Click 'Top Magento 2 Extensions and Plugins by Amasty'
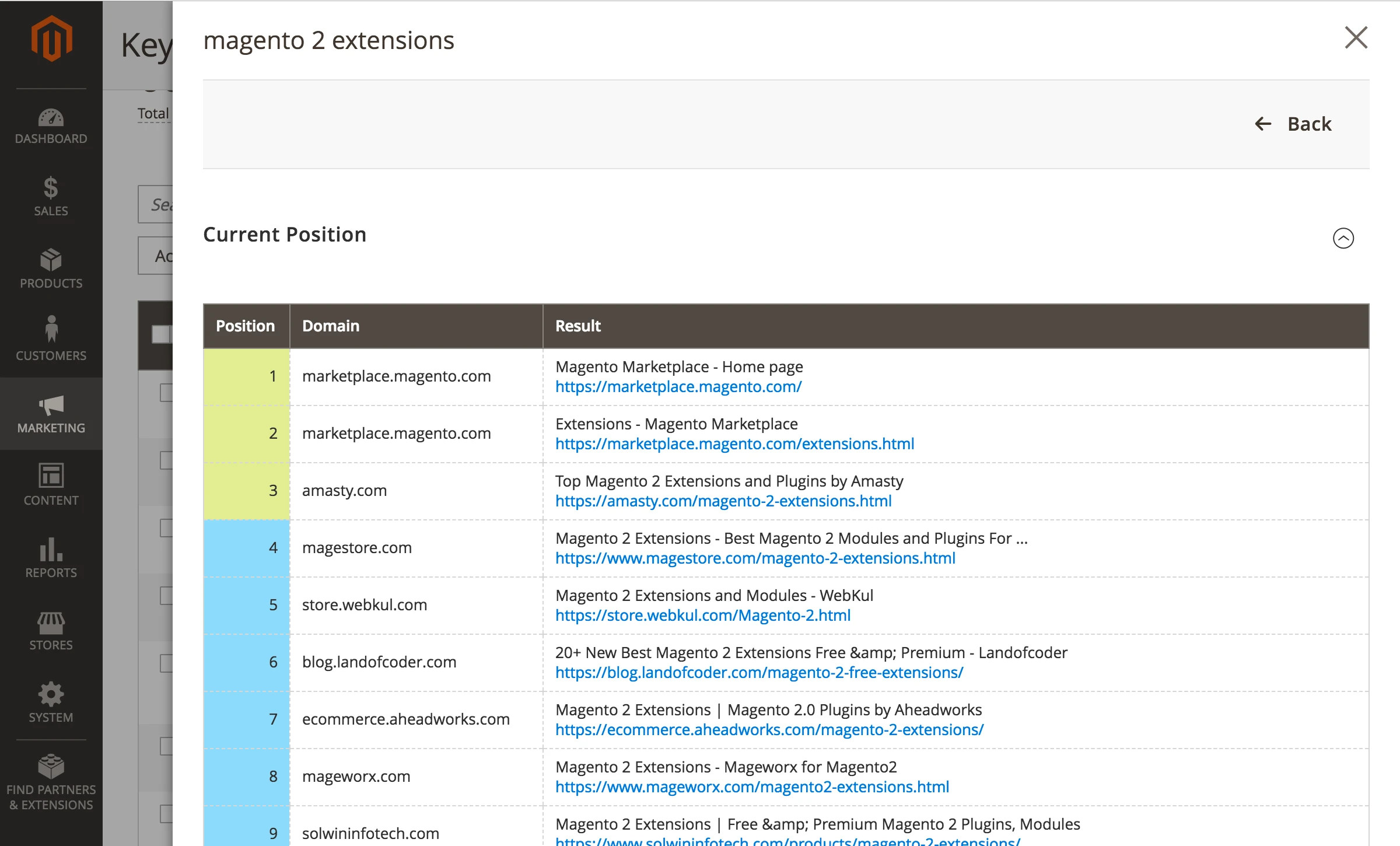 (729, 481)
